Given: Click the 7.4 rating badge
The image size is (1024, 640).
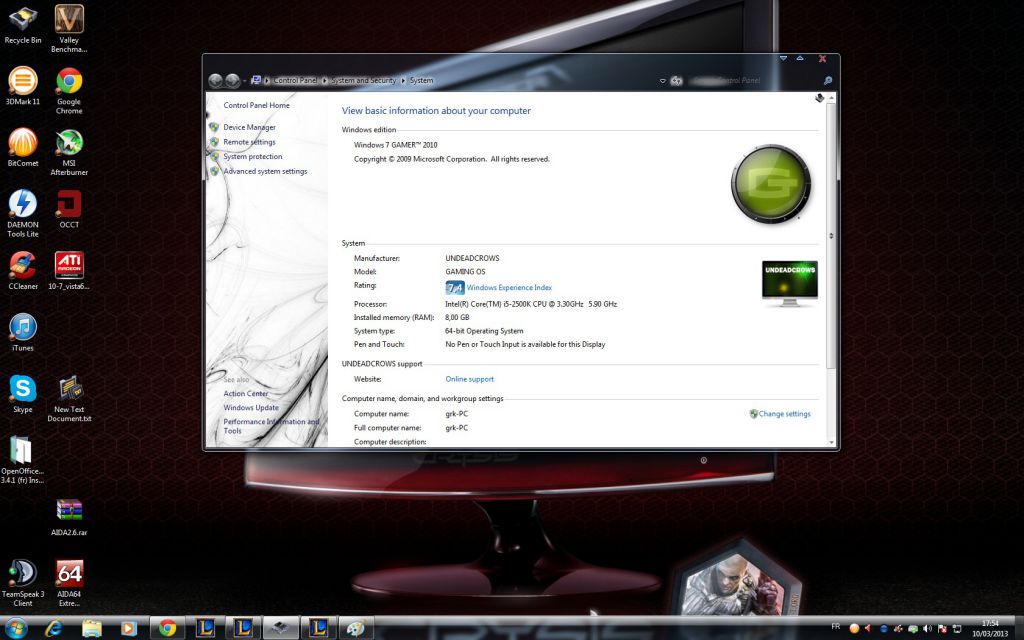Looking at the screenshot, I should [455, 287].
